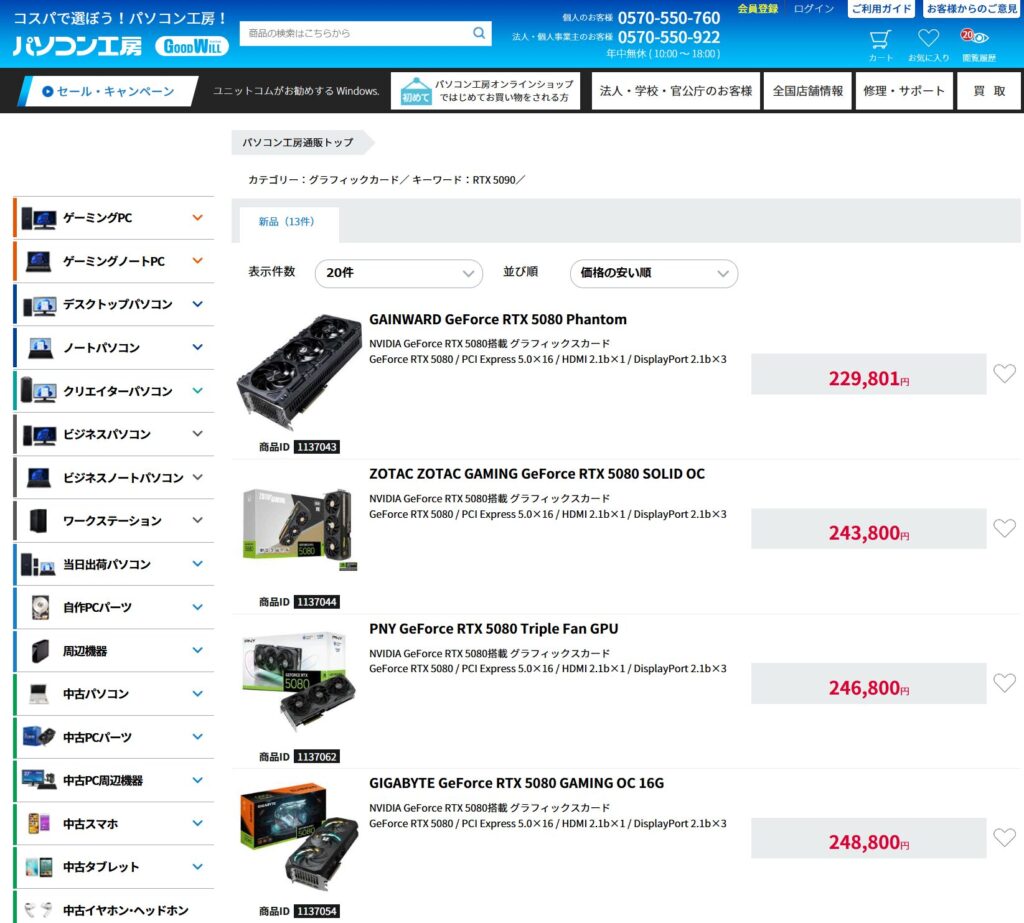The image size is (1024, 923).
Task: Click the パソコン工房 logo
Action: click(78, 46)
